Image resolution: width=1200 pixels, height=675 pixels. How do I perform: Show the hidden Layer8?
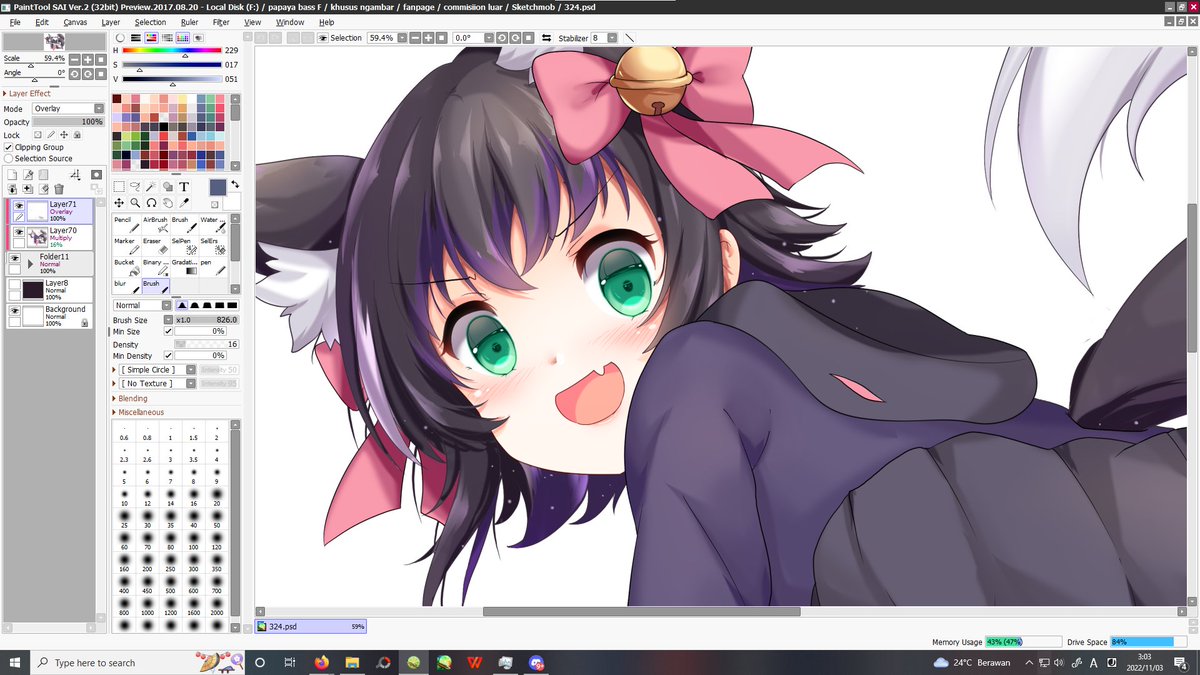14,284
